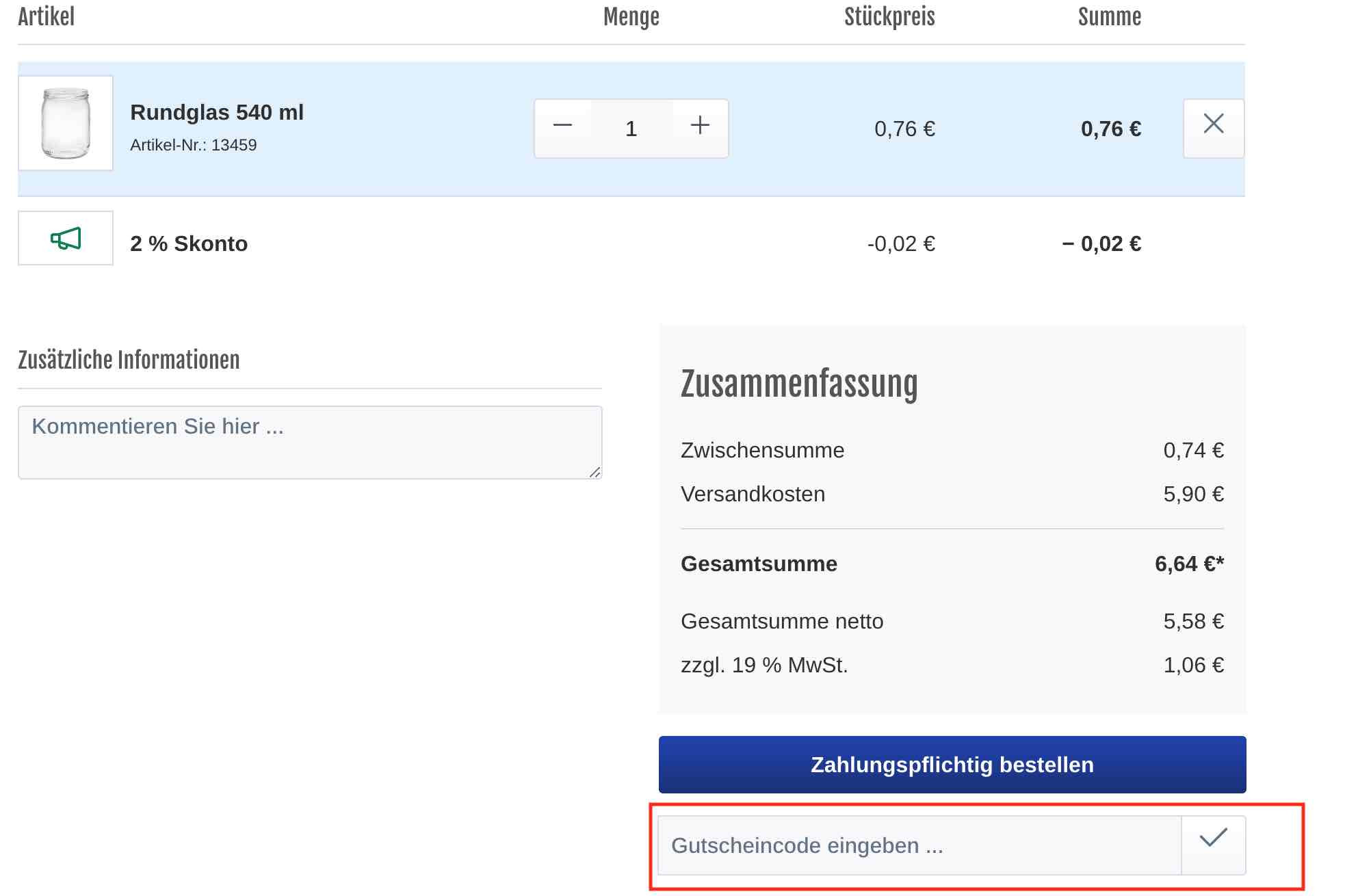Click the 2 % Skonto label
The image size is (1371, 896).
click(x=189, y=243)
